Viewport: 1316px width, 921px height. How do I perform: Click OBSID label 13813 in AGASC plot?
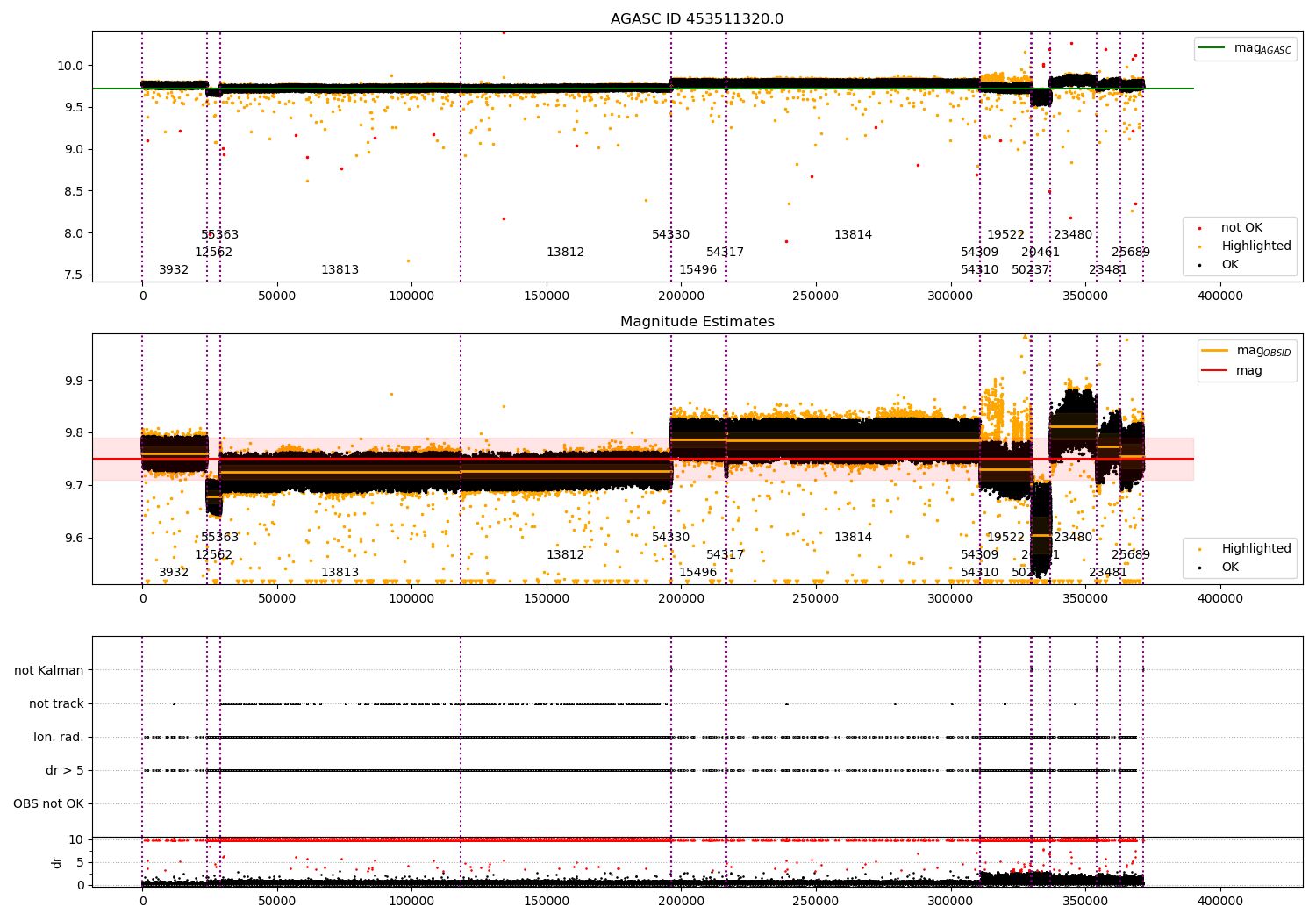click(x=340, y=270)
